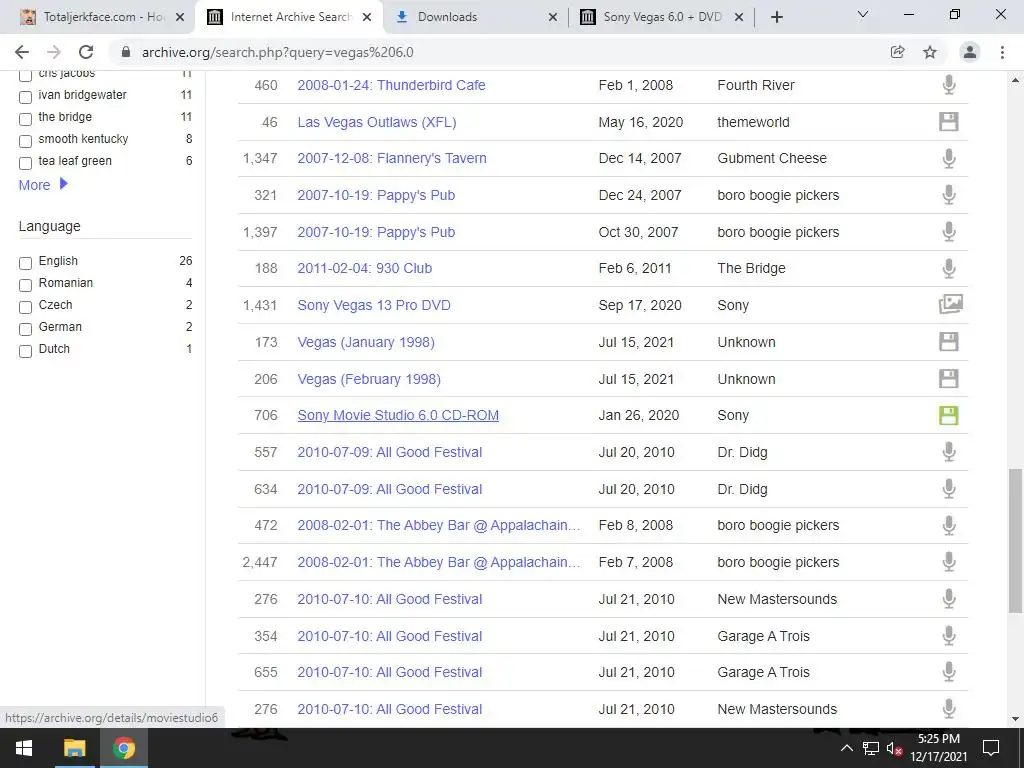The width and height of the screenshot is (1024, 768).
Task: Open the taskbar clock and date
Action: pos(938,748)
